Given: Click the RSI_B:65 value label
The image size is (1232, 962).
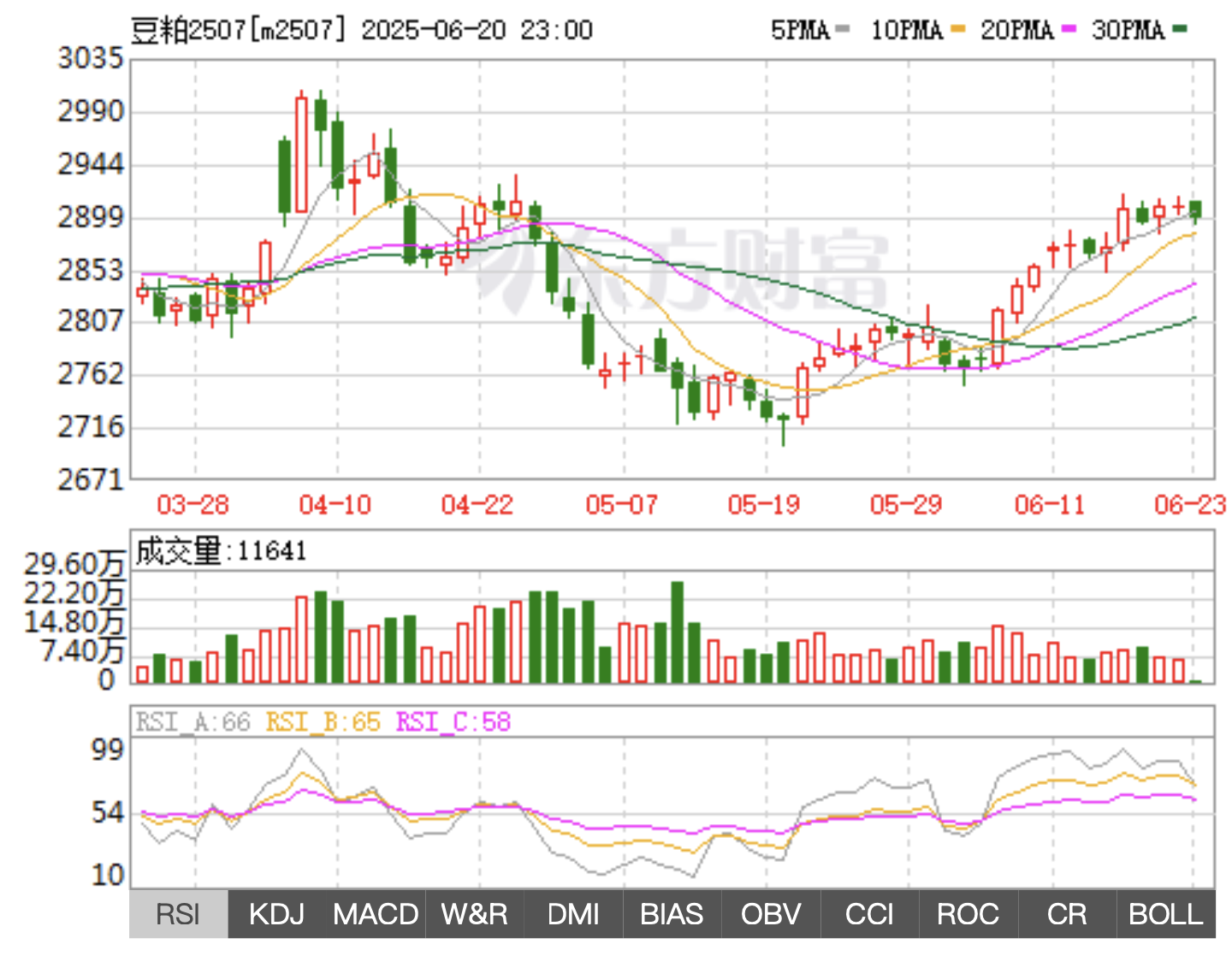Looking at the screenshot, I should 323,722.
